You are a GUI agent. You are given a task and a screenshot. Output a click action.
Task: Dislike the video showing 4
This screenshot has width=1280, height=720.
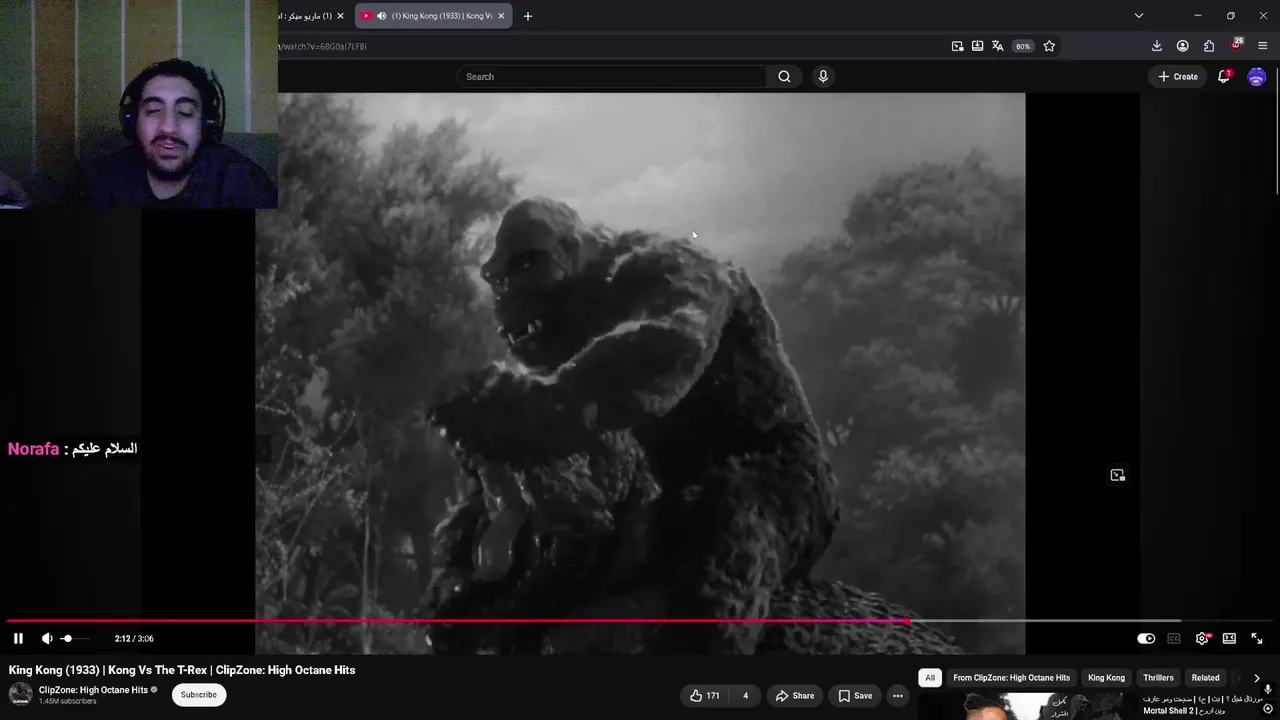point(745,696)
